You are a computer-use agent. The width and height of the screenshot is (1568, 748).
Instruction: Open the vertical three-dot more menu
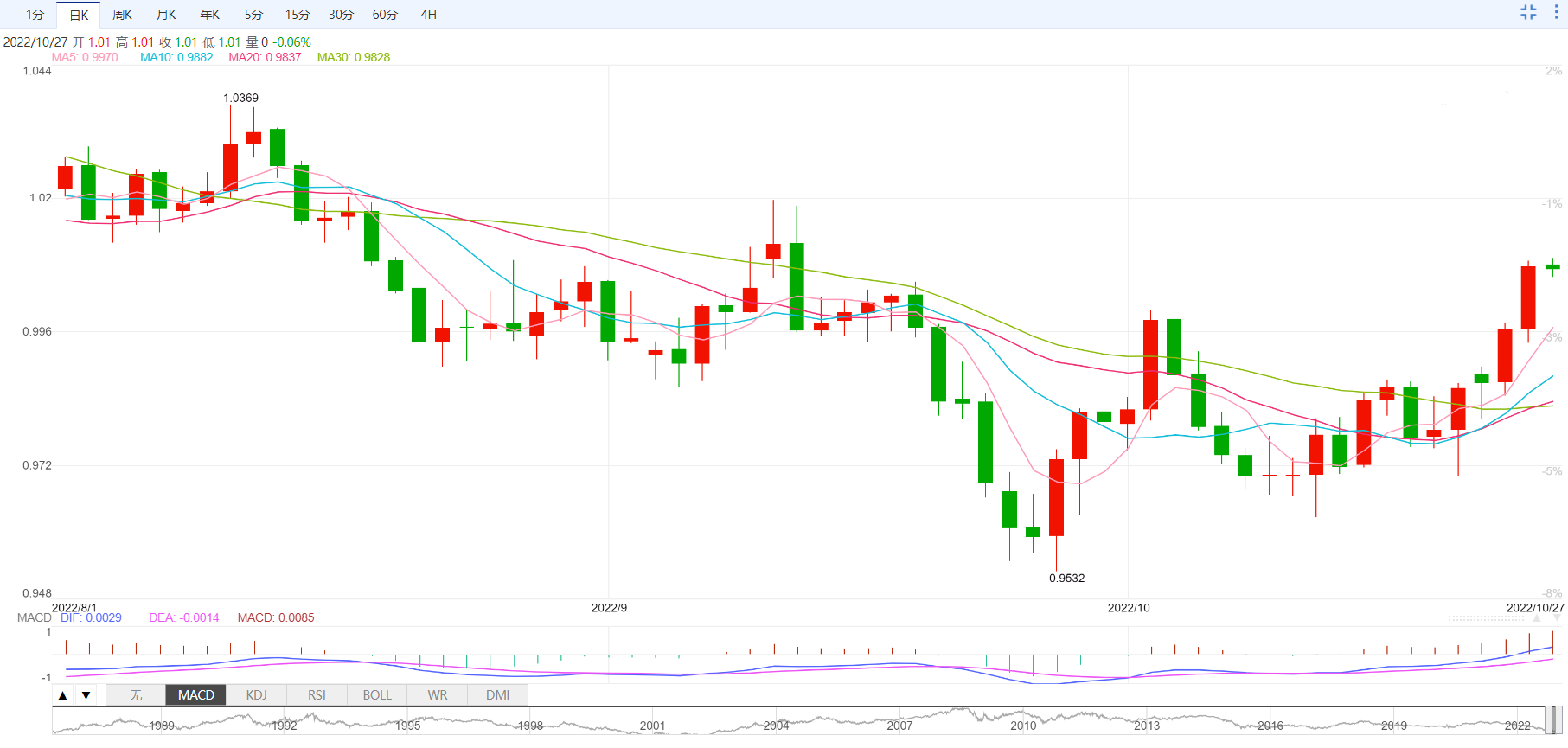pyautogui.click(x=1556, y=12)
